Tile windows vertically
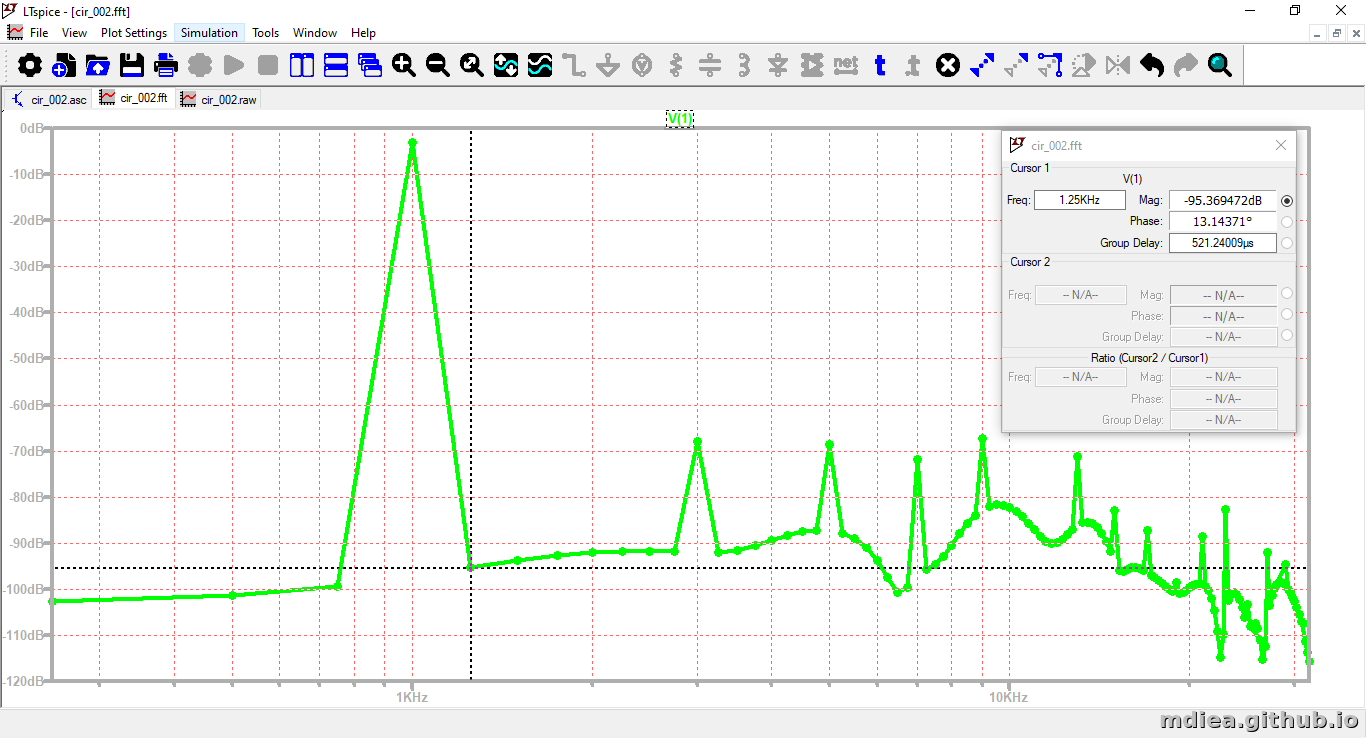 [x=302, y=66]
